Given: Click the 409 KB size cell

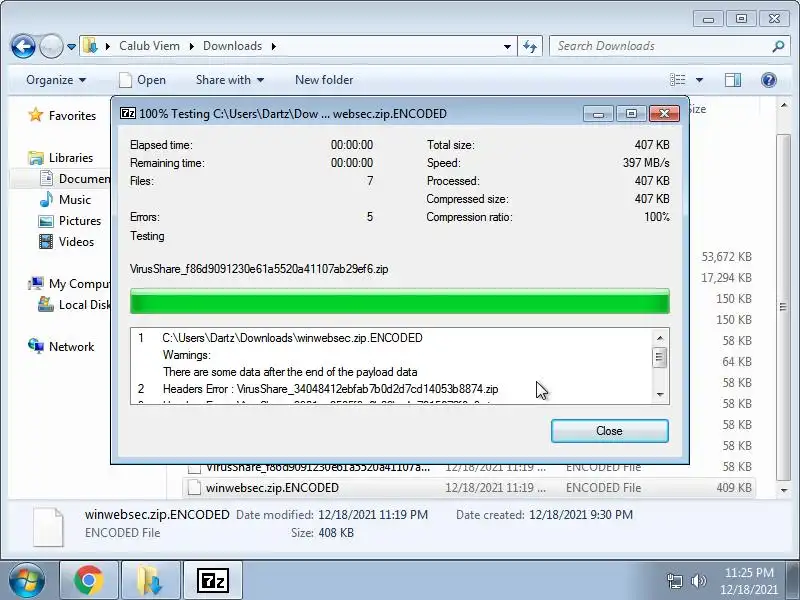Looking at the screenshot, I should pyautogui.click(x=734, y=488).
